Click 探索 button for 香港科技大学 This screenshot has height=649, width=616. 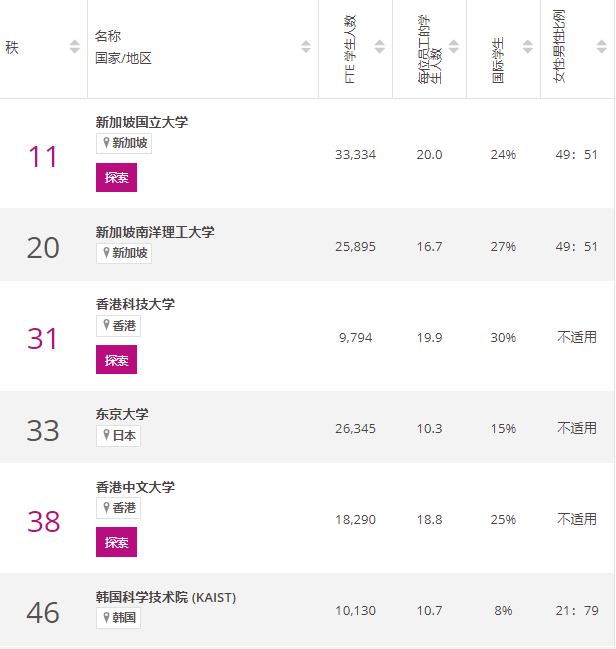(116, 360)
